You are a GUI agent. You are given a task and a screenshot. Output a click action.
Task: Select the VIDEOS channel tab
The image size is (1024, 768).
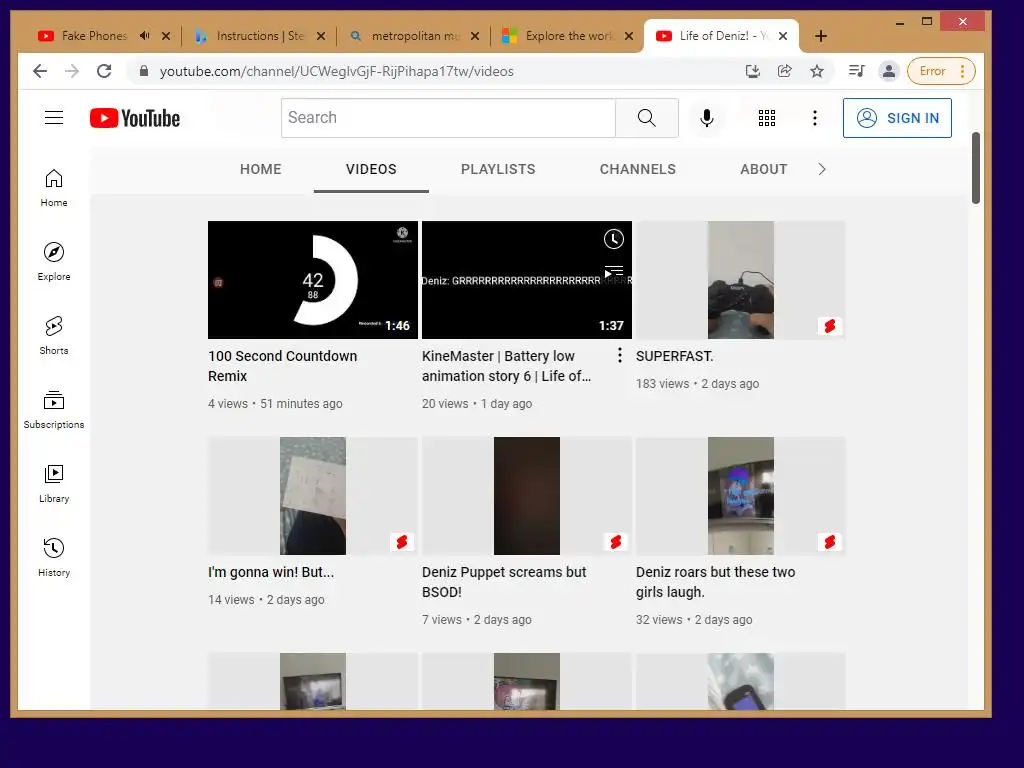[371, 169]
